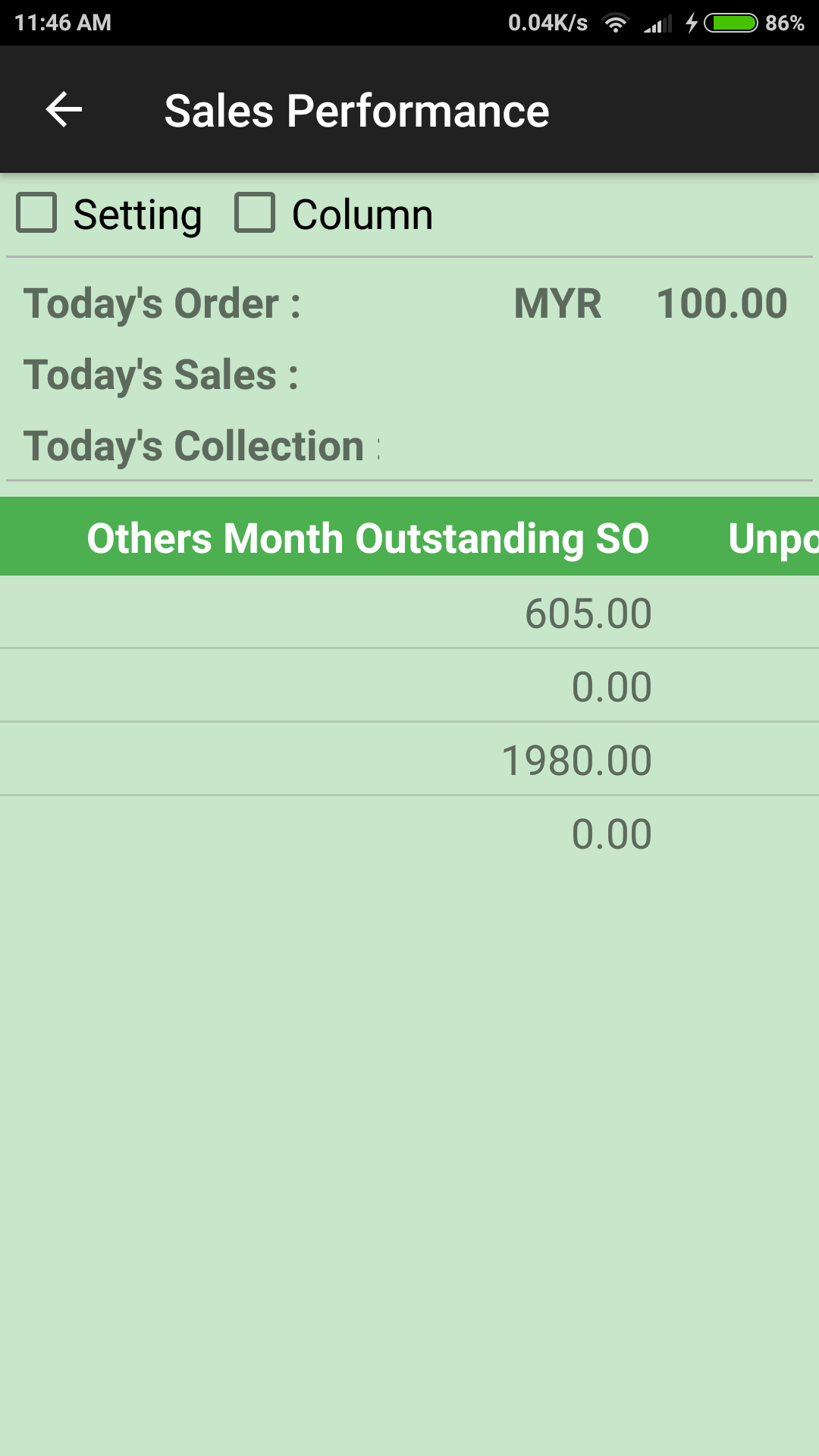Tap the cellular signal bars icon
Screen dimensions: 819x1456
(x=657, y=24)
